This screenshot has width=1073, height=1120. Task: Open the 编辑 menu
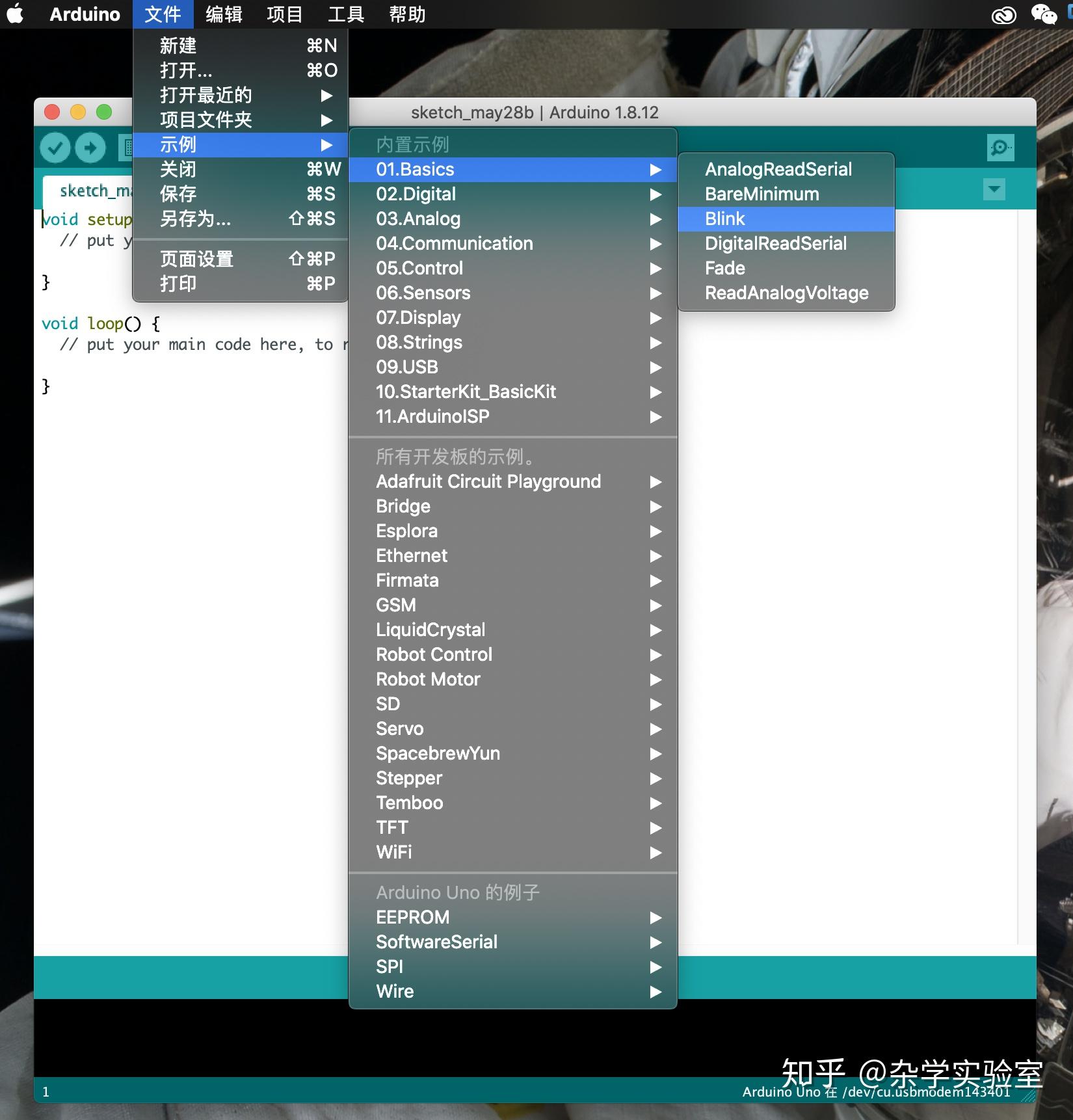pyautogui.click(x=224, y=14)
